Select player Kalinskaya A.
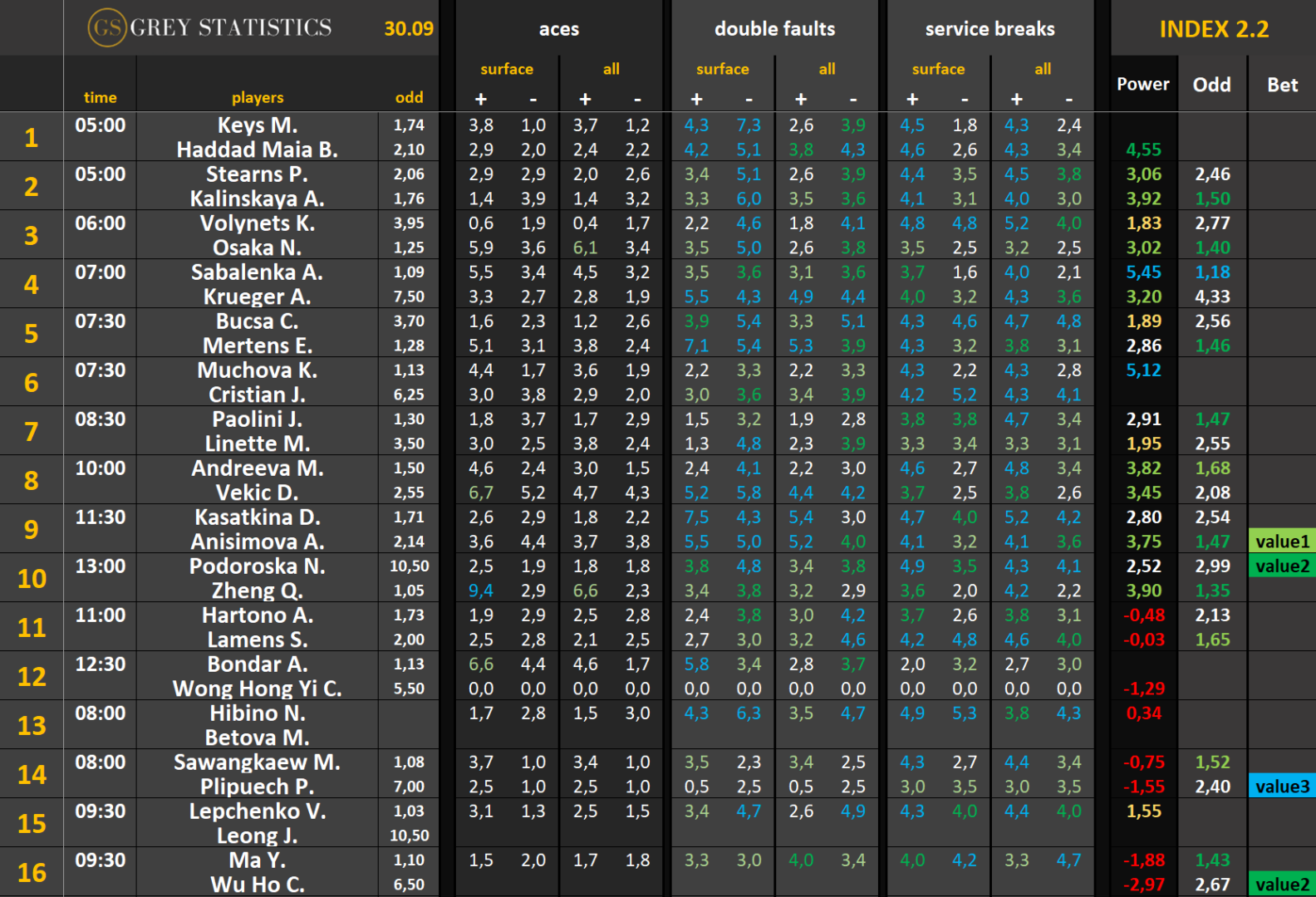Viewport: 1316px width, 897px height. pyautogui.click(x=258, y=199)
